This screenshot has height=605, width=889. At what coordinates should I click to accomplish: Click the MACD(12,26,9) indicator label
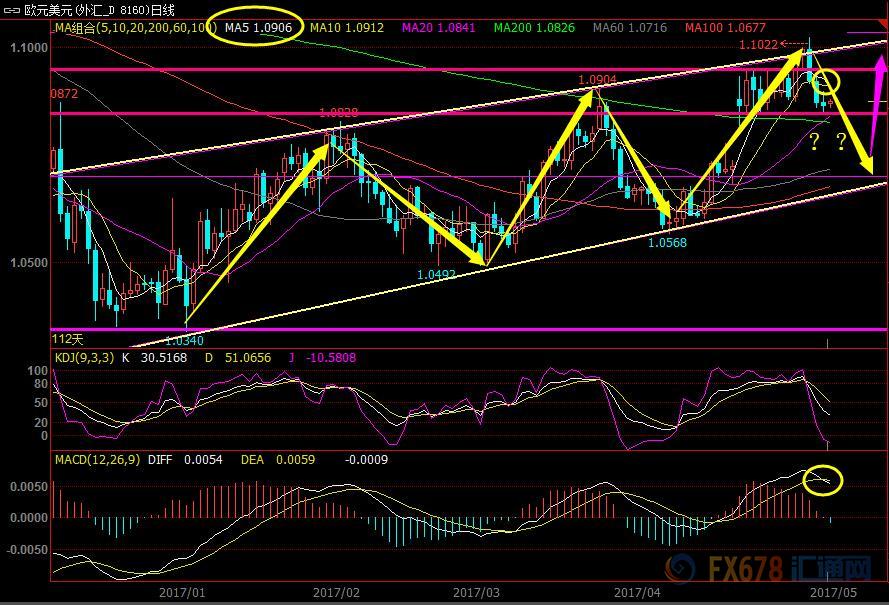pyautogui.click(x=98, y=459)
